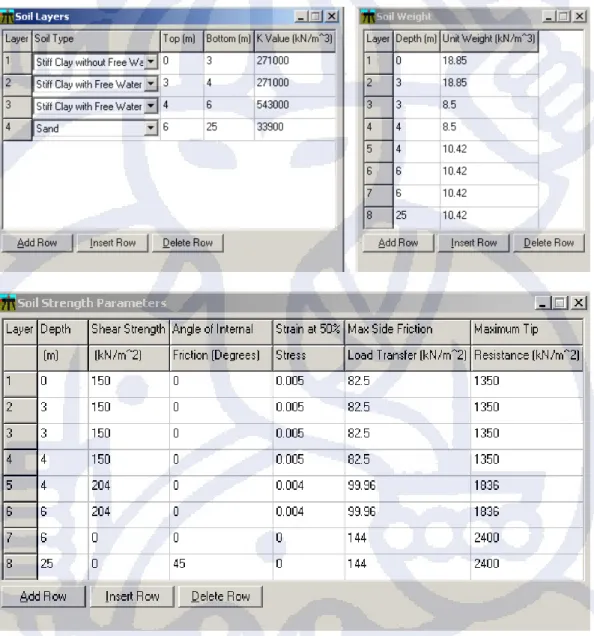
Task: Select row header 8 in Soil Weight
Action: pos(378,217)
